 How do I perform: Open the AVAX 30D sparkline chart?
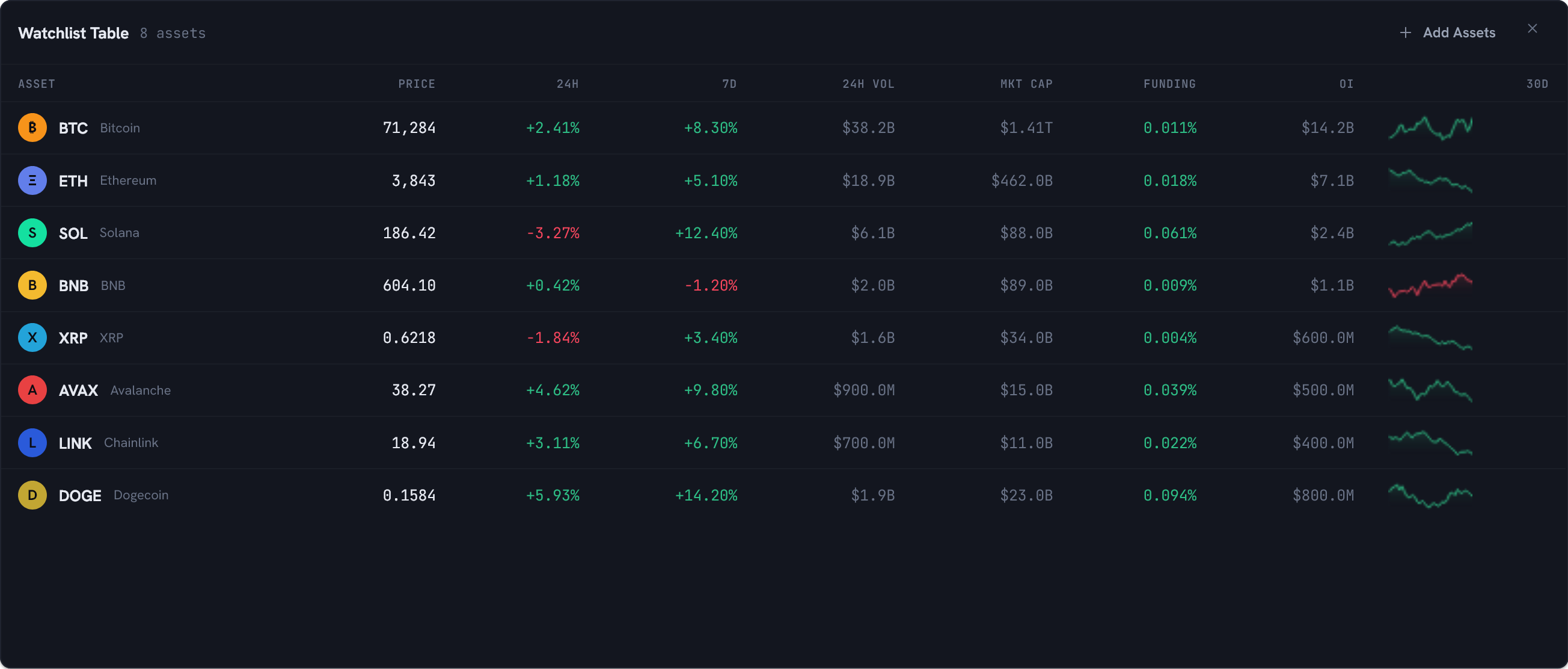(x=1430, y=390)
